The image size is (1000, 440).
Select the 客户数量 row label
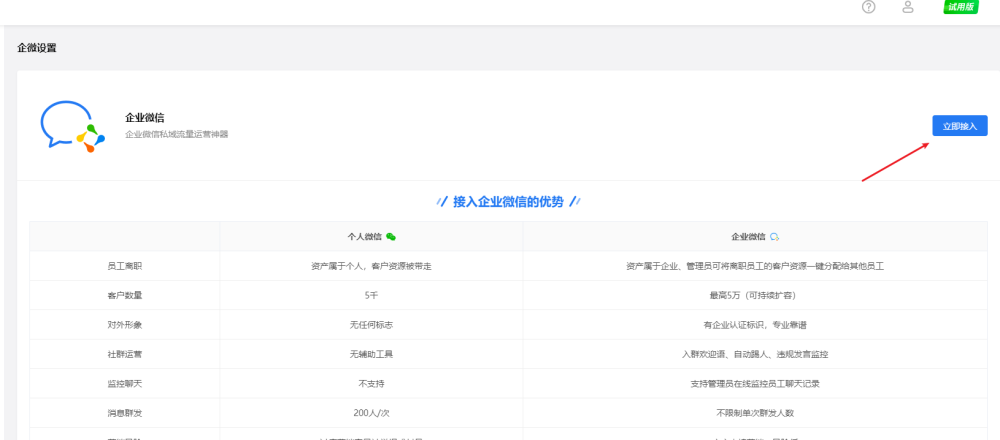click(x=125, y=295)
